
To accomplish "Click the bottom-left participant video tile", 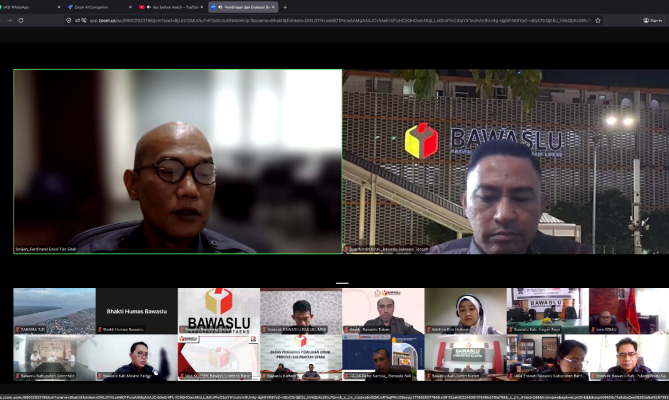I will pyautogui.click(x=54, y=357).
